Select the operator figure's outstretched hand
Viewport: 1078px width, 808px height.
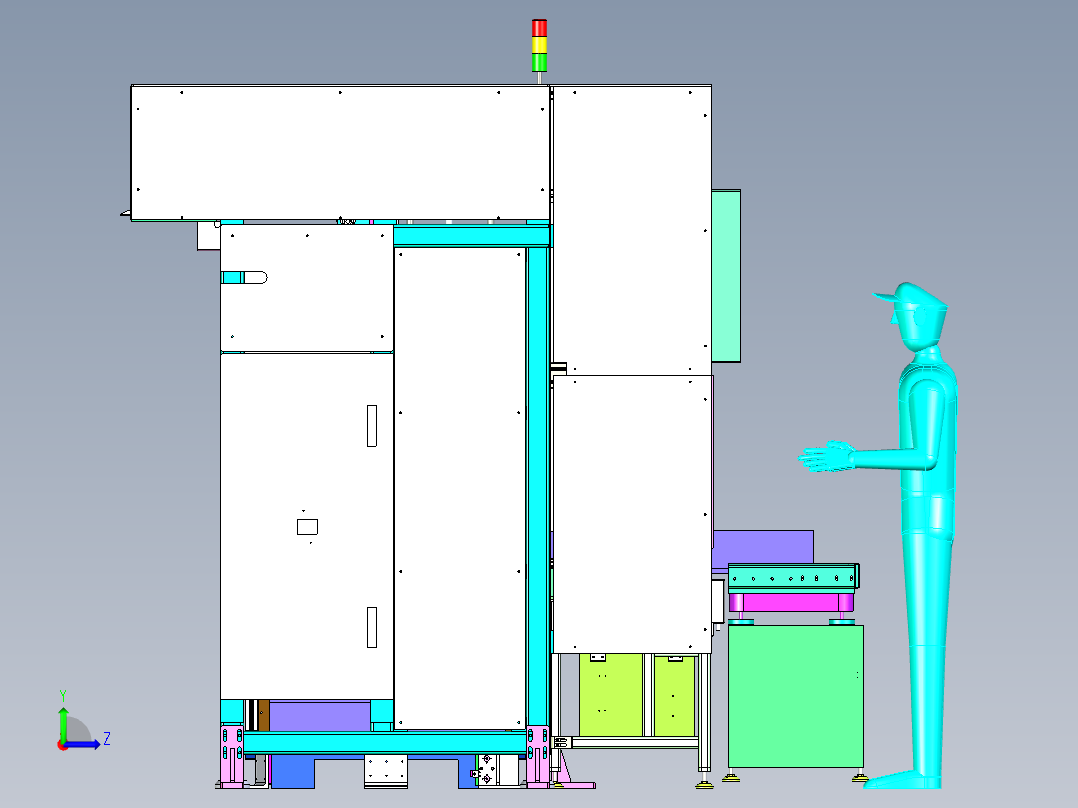tap(826, 457)
